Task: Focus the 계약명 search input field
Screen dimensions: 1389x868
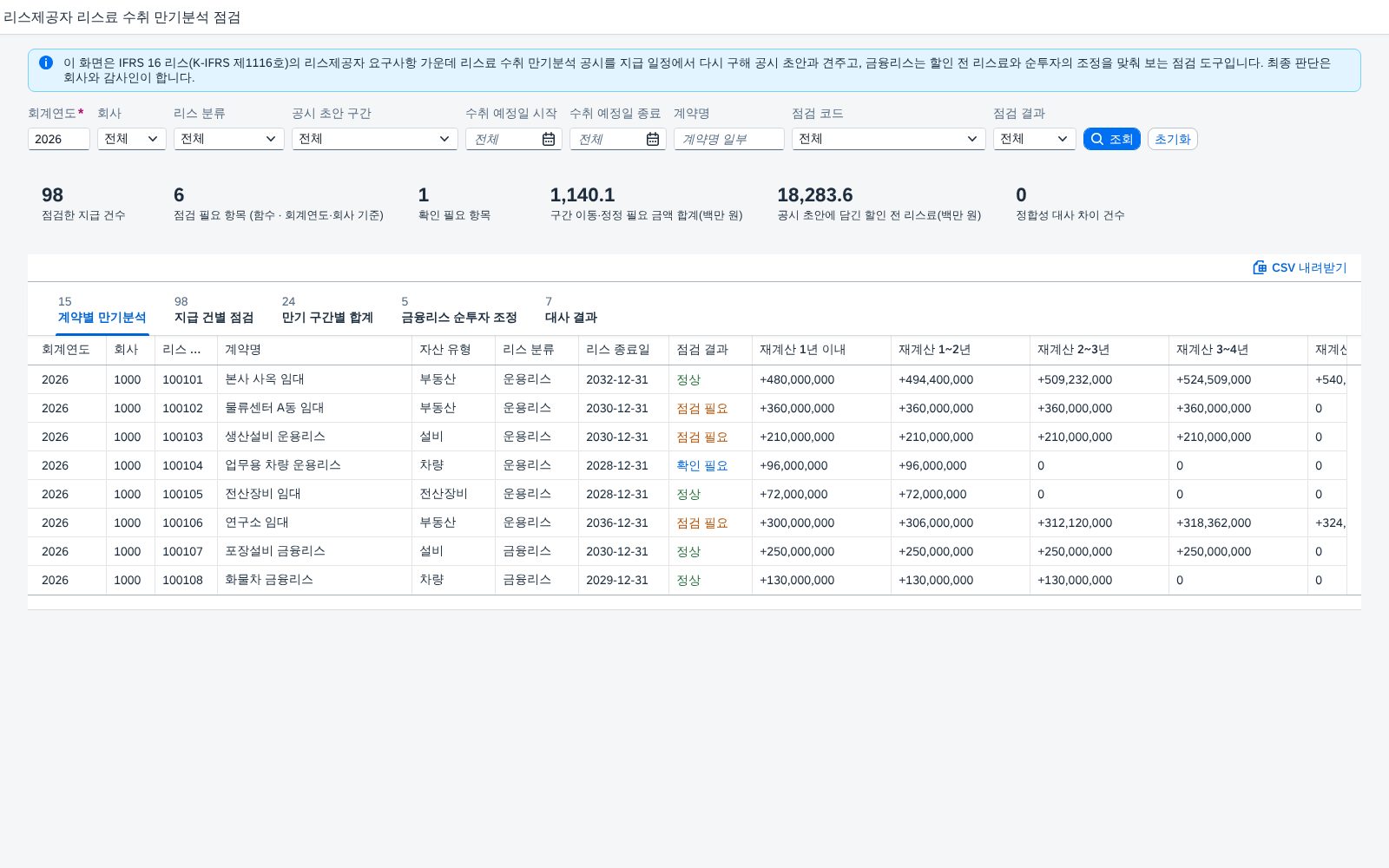Action: pos(728,139)
